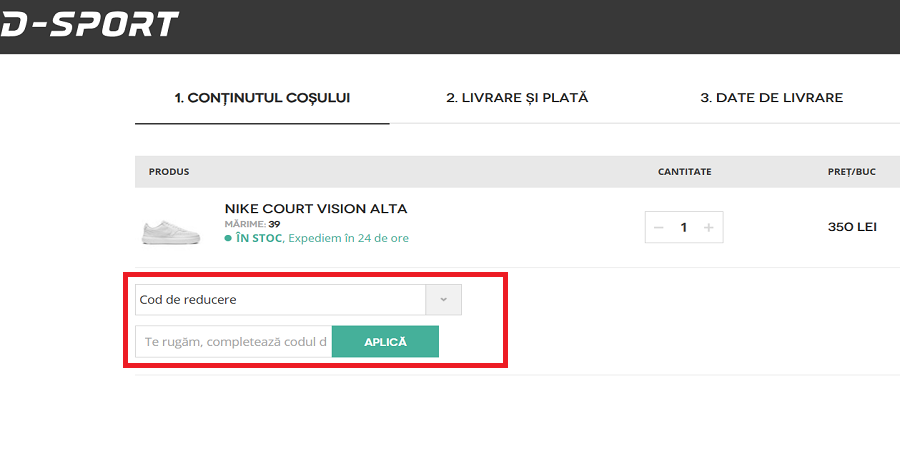Click the CANTITATE column header

[684, 172]
